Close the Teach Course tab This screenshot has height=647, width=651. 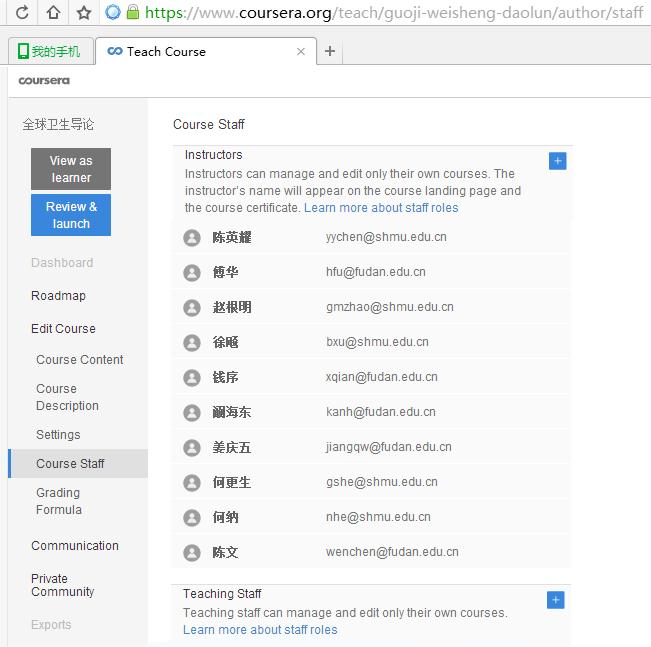click(x=301, y=51)
